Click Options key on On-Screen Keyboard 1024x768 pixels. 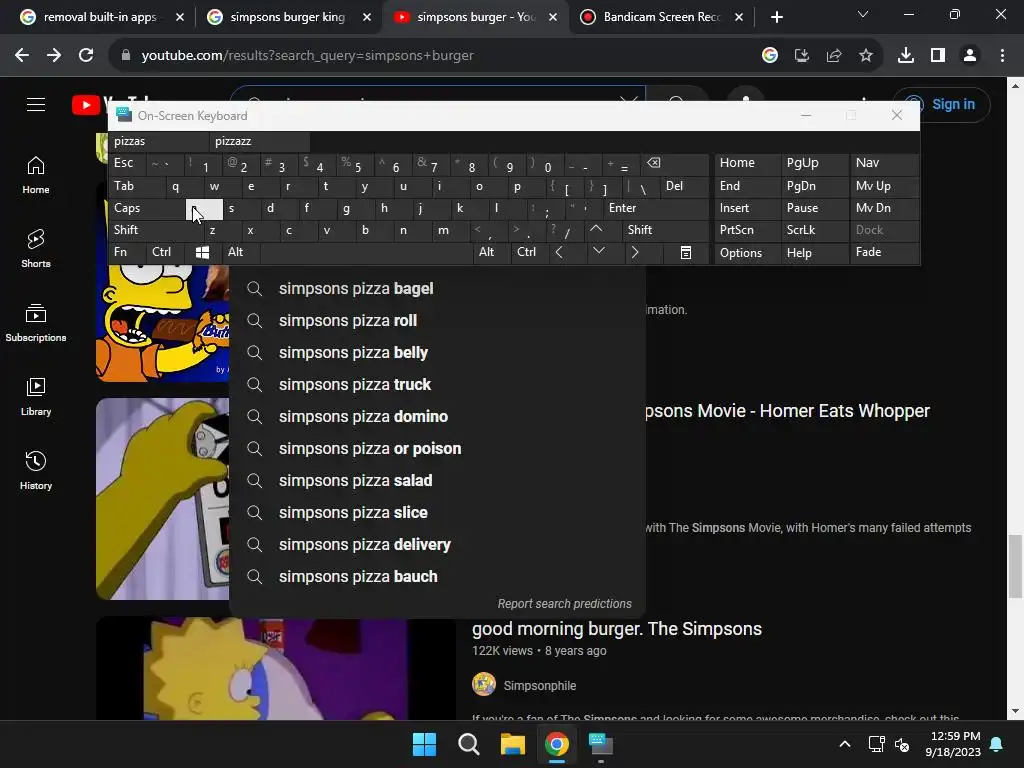746,253
